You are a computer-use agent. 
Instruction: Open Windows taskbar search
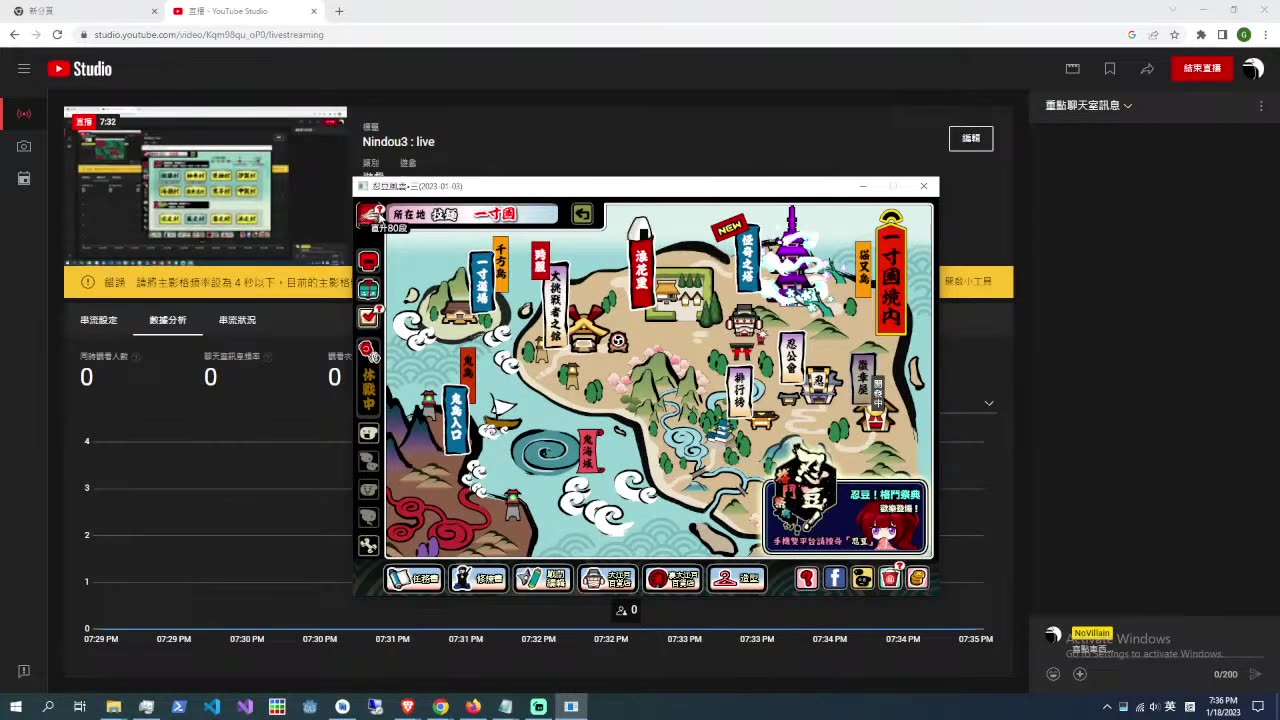click(48, 706)
